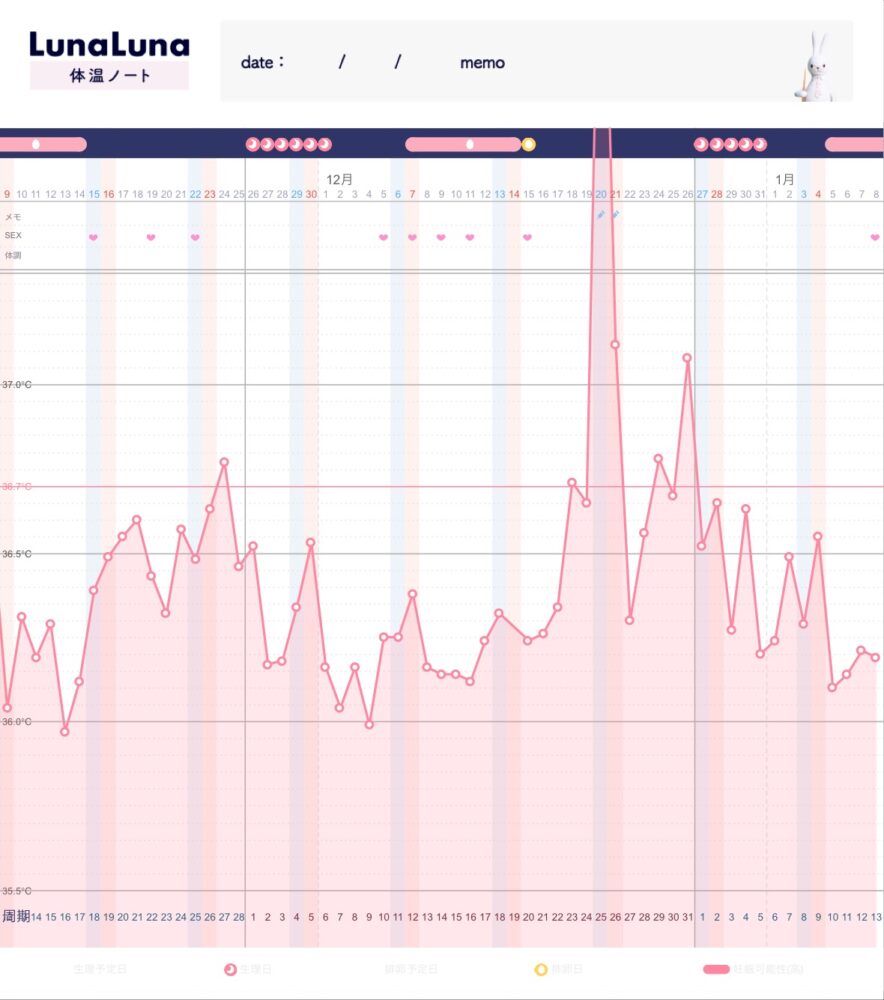Click first period icon of late-November group

coord(252,144)
